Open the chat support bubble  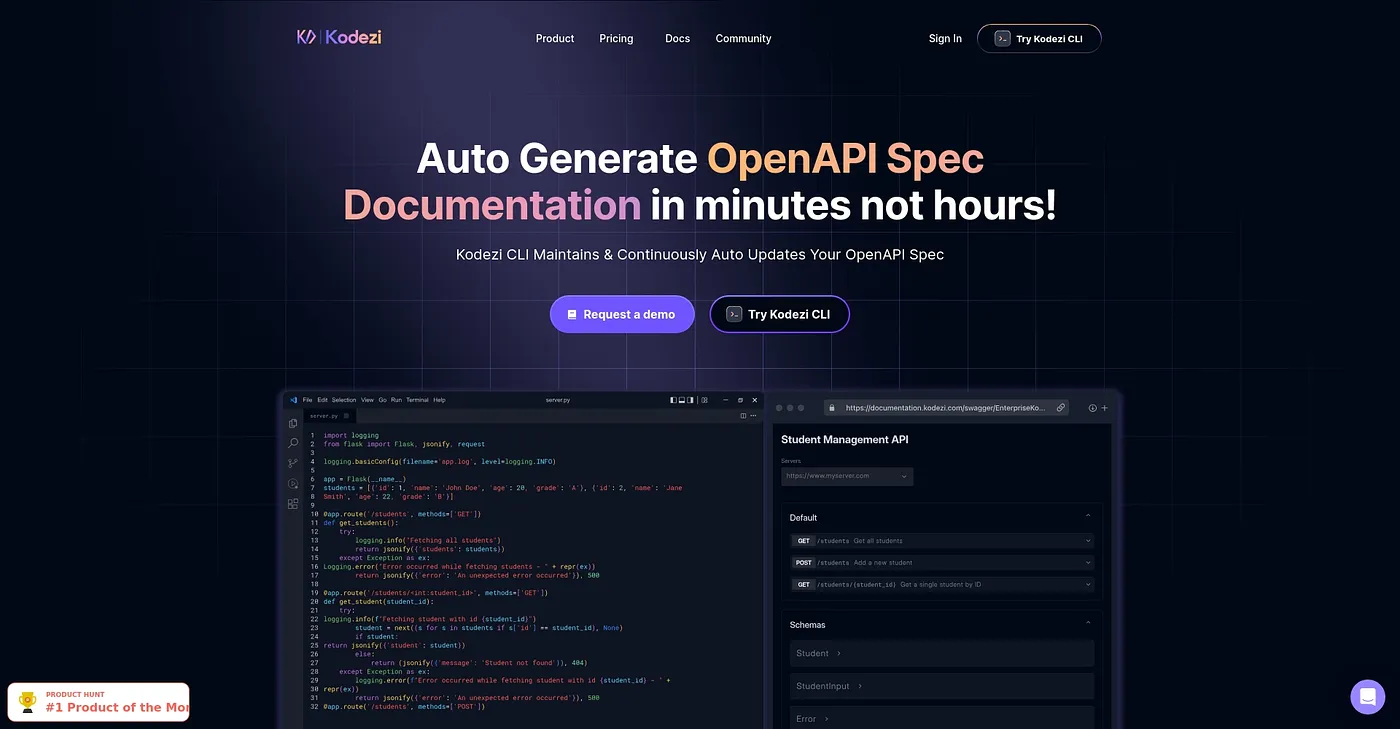pyautogui.click(x=1367, y=697)
